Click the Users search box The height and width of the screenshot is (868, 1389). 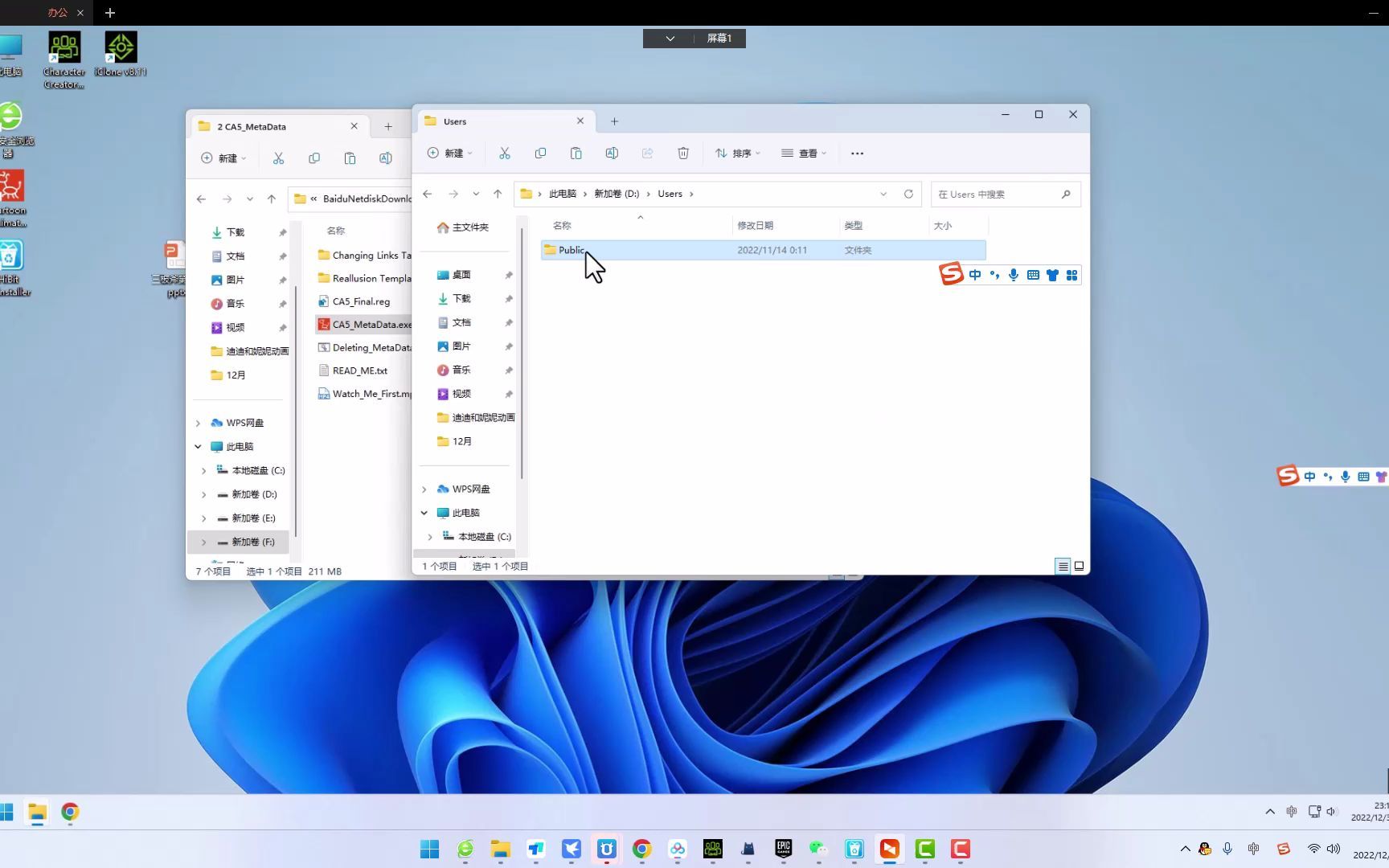coord(1005,194)
